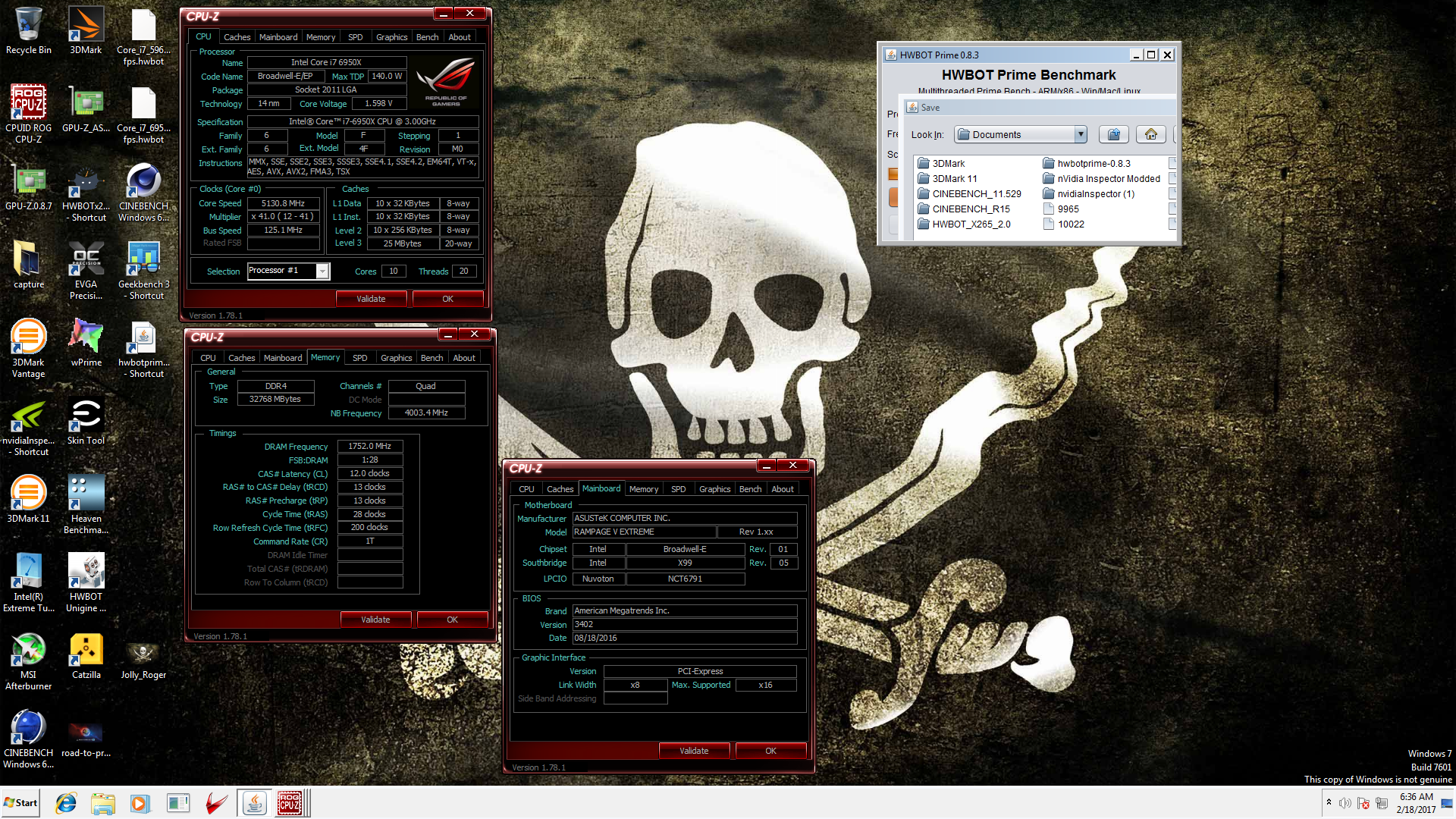Select file 10022 in Save dialog
This screenshot has height=819, width=1456.
click(1063, 224)
